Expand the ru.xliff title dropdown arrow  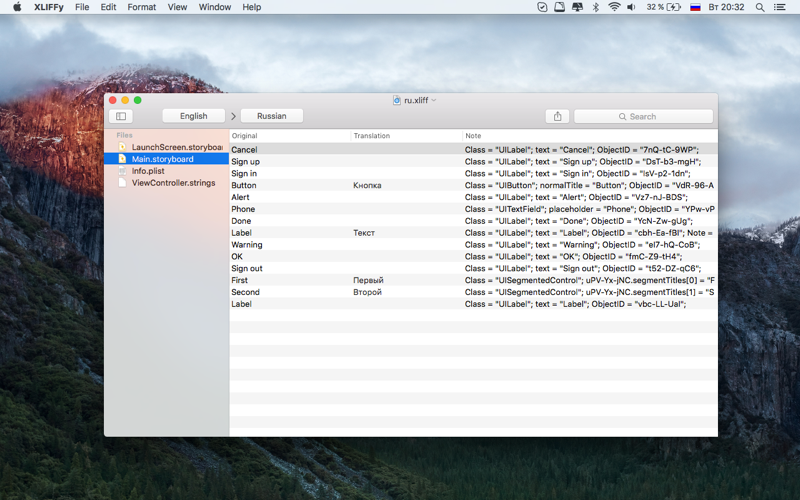click(434, 100)
